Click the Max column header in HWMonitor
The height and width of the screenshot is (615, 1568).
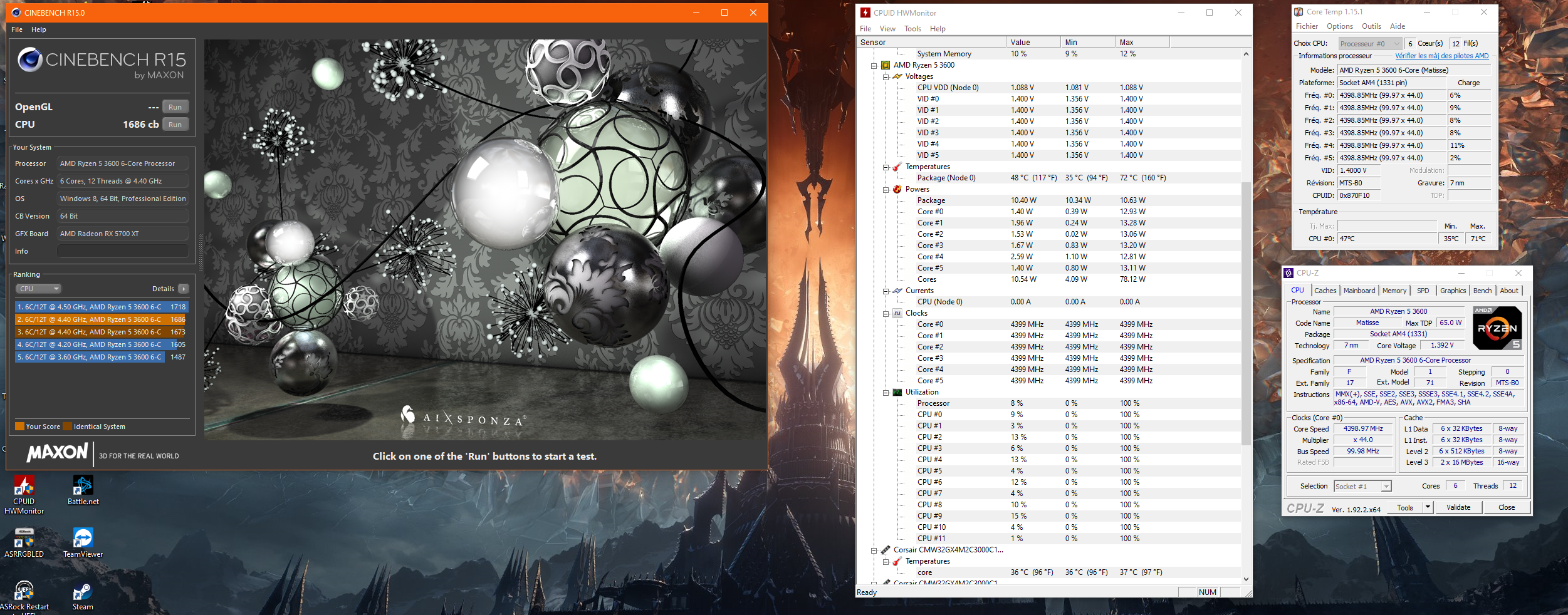coord(1142,43)
